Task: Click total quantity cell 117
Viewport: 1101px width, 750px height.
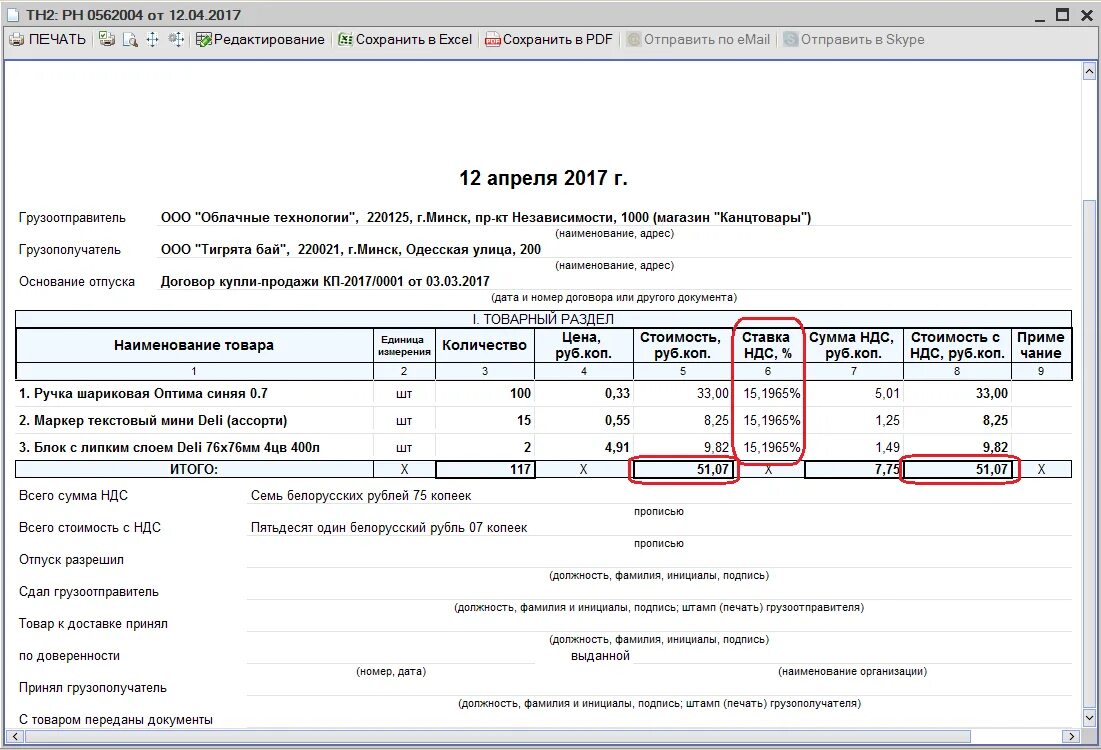Action: 485,469
